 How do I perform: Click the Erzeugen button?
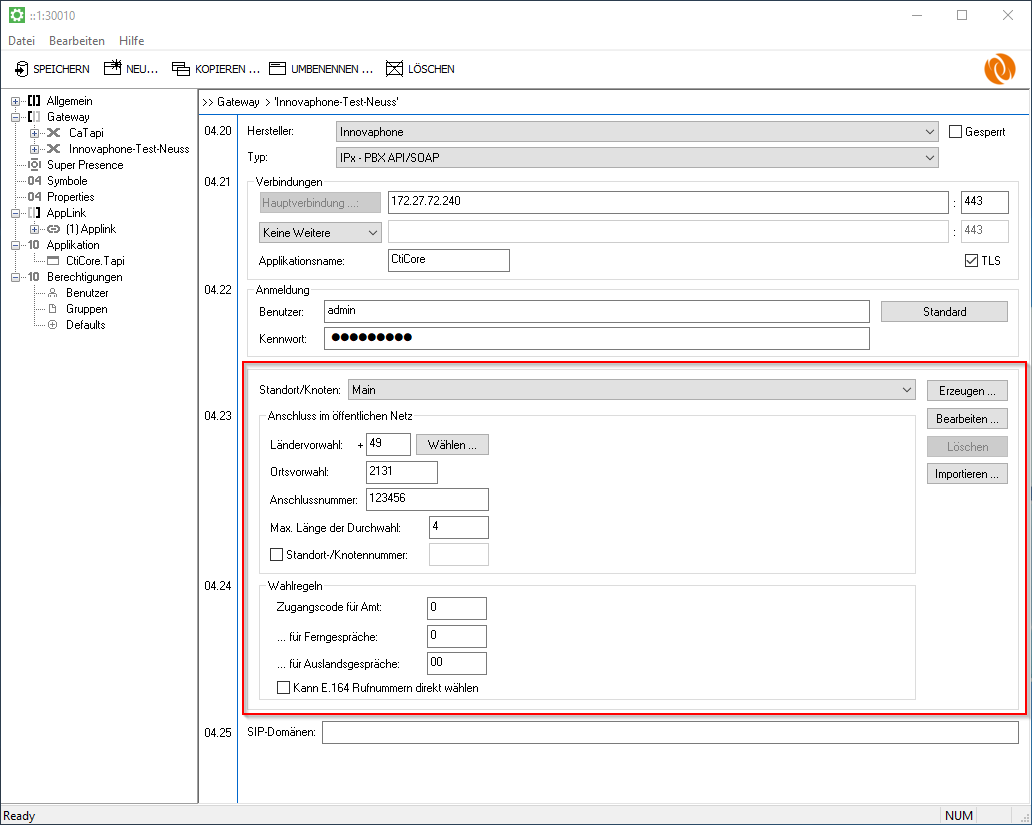coord(966,390)
